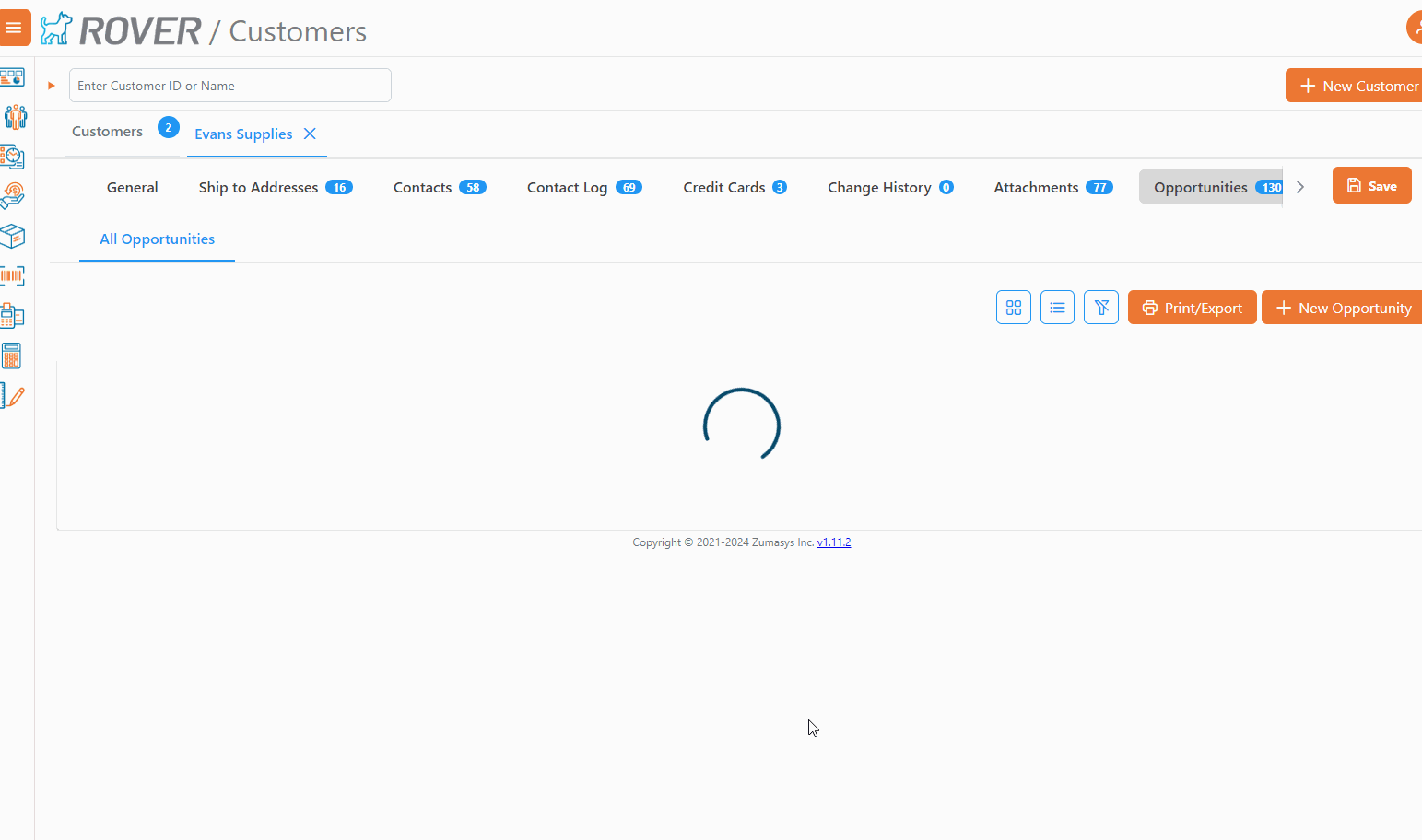1422x840 pixels.
Task: Click the ruler and pencil sidebar icon
Action: coord(13,396)
